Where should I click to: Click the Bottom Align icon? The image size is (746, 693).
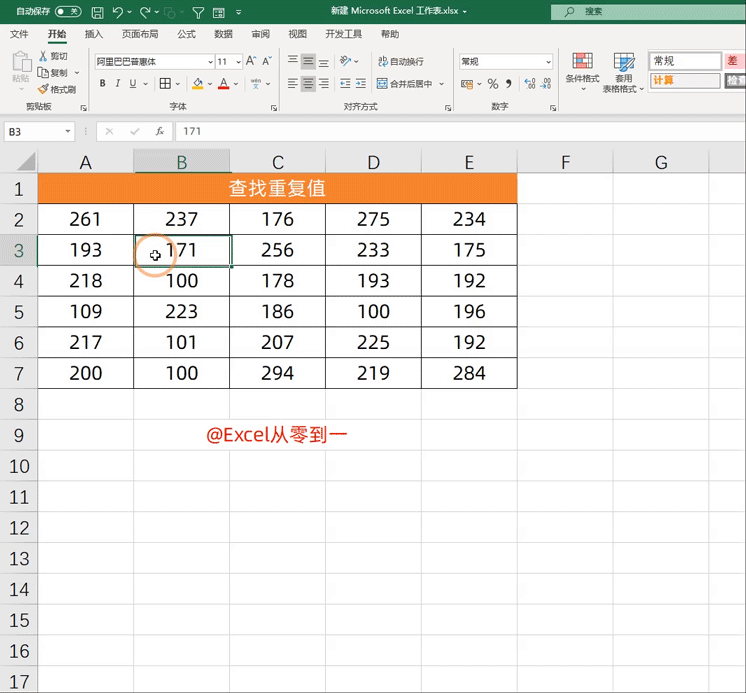coord(324,61)
